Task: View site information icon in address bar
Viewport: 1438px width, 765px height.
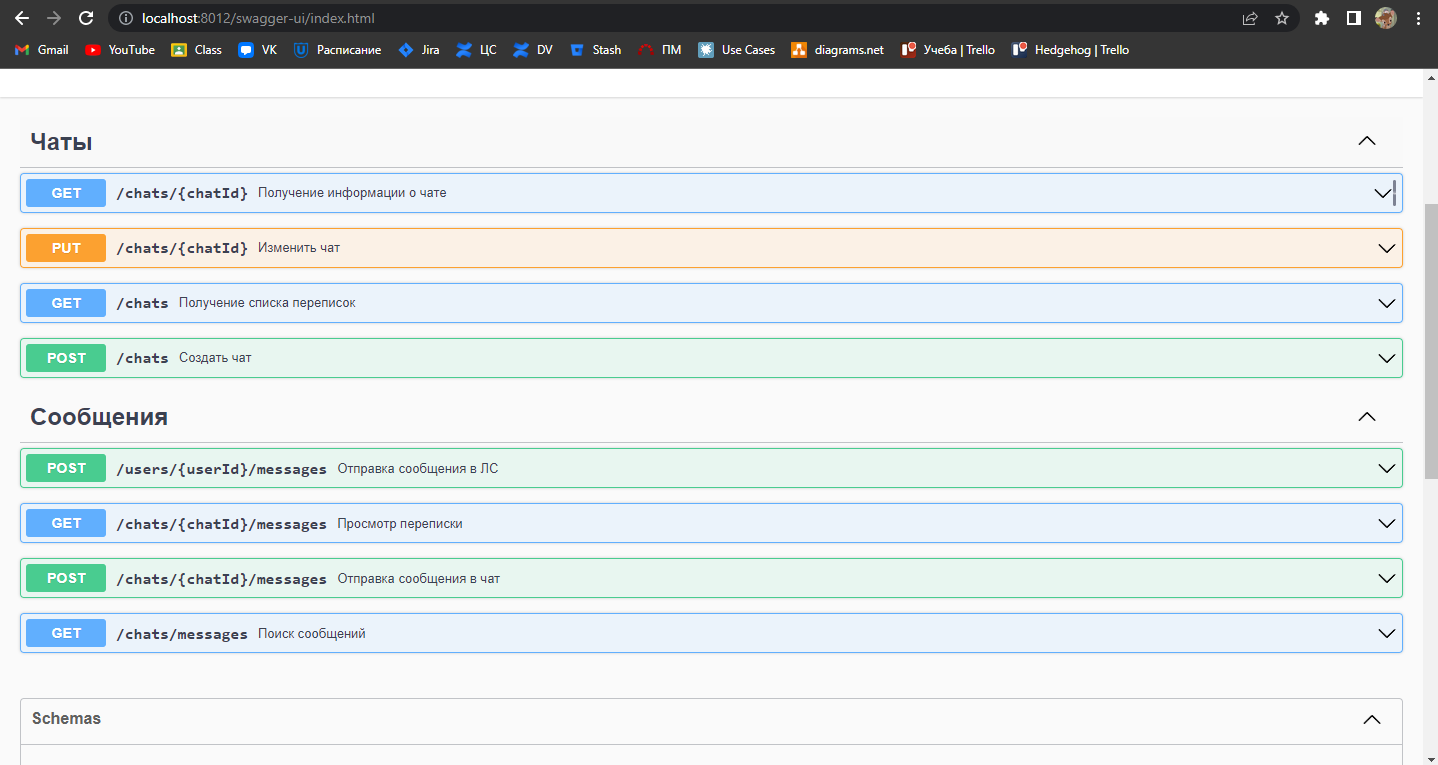Action: [126, 18]
